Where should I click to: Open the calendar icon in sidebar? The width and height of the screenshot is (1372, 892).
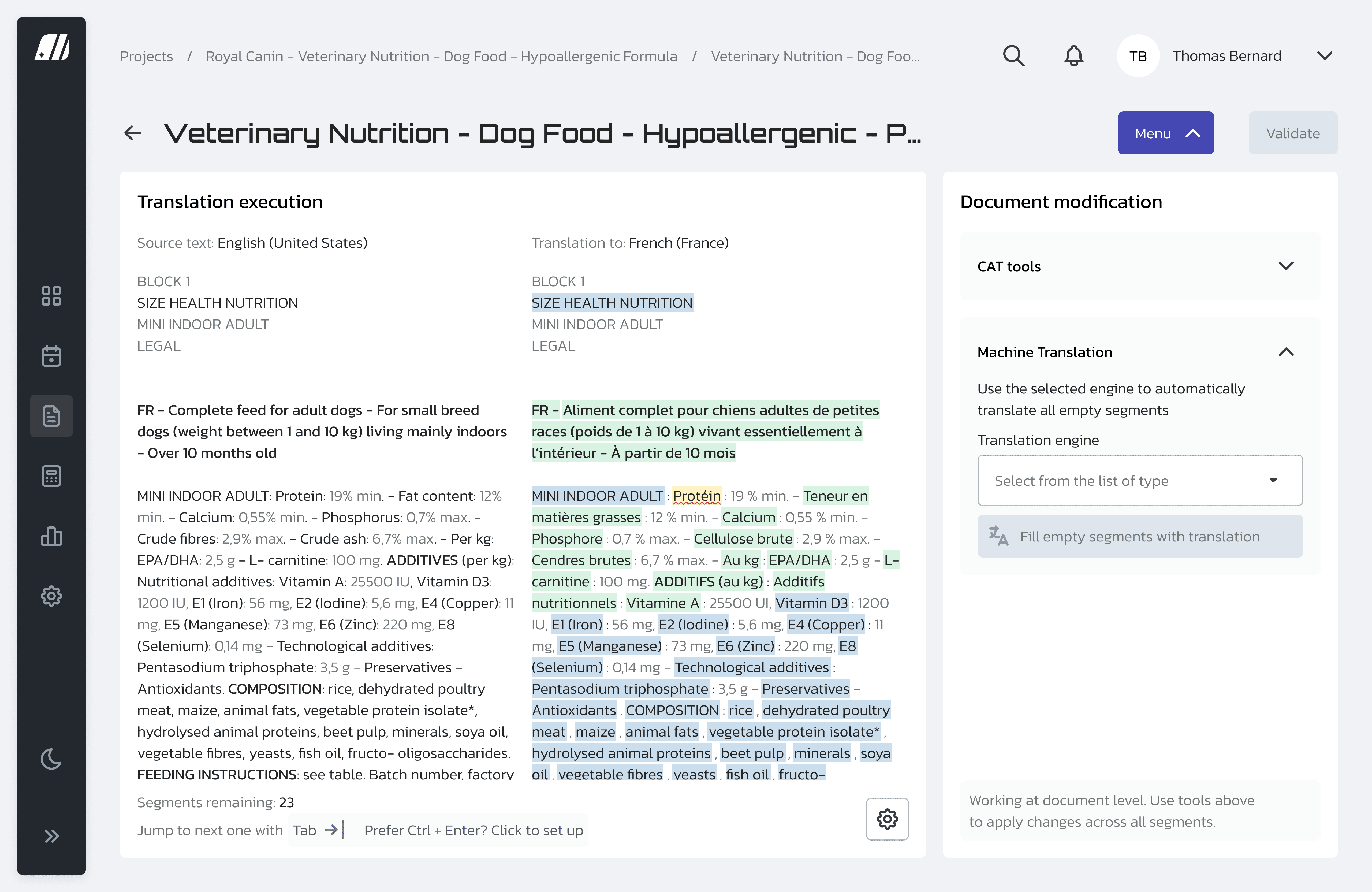[51, 356]
